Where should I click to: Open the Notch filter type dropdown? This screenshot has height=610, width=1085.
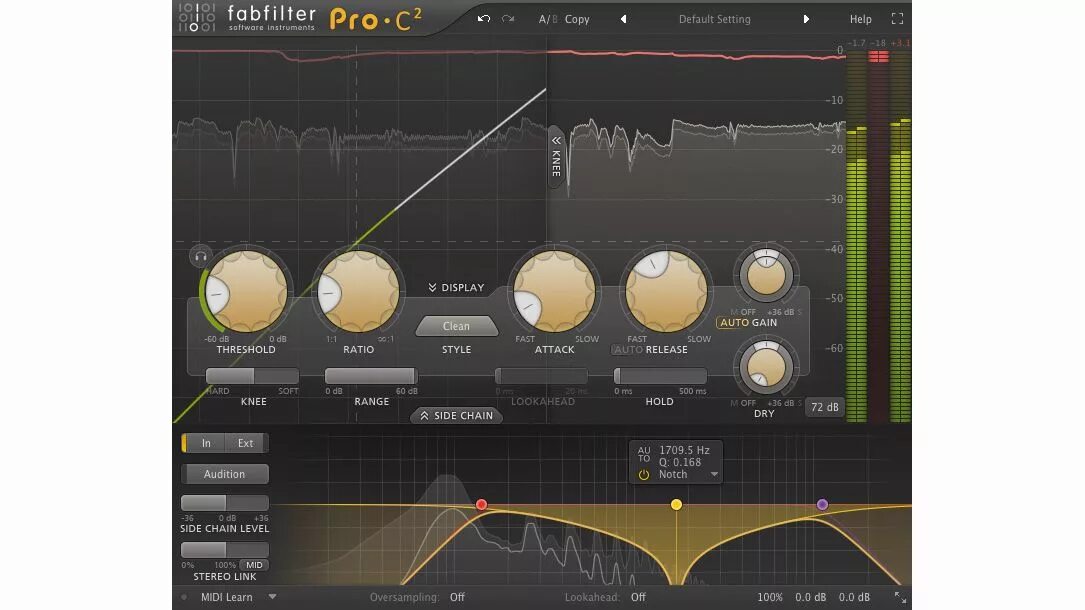coord(689,474)
